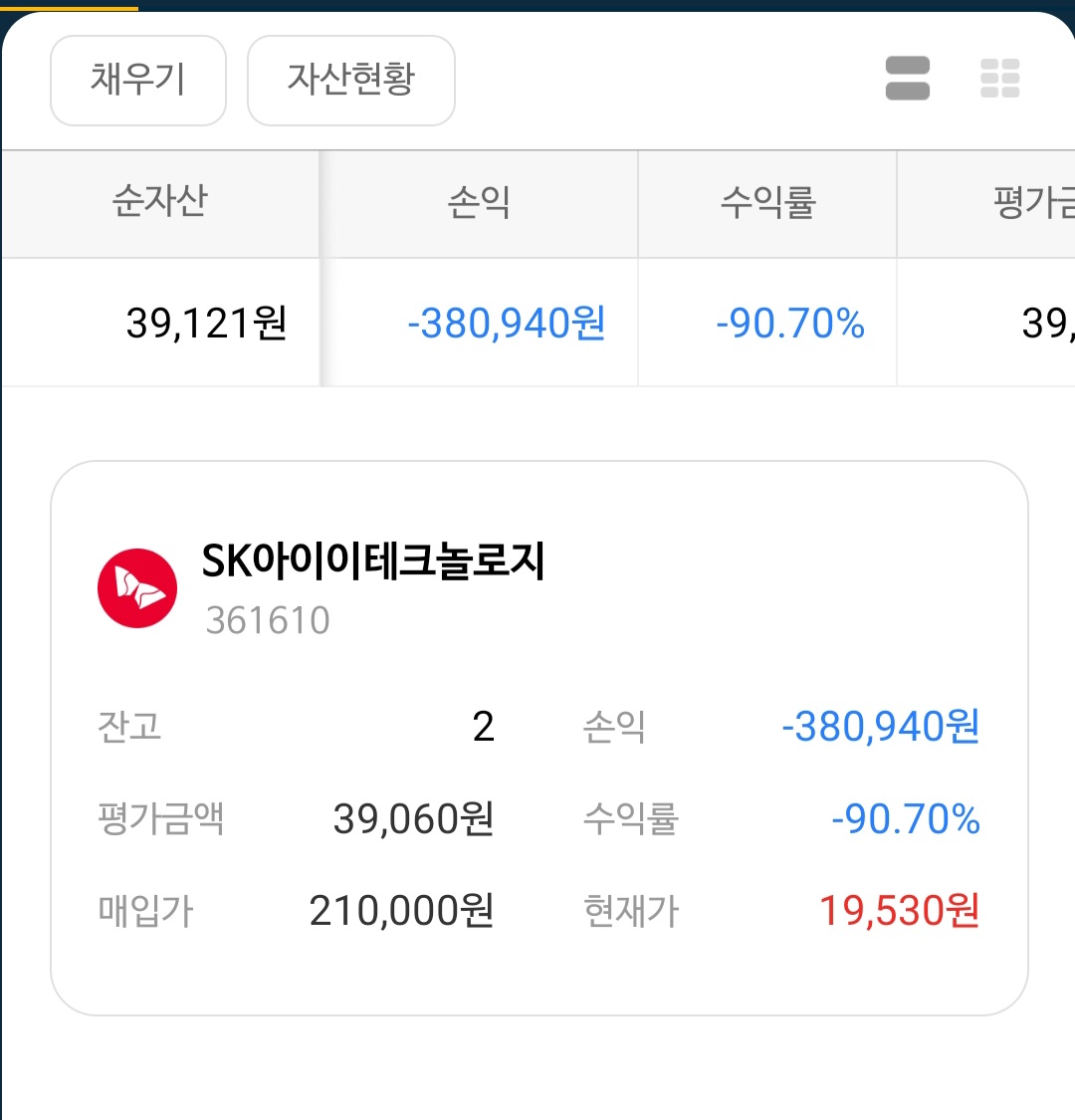
Task: Tap the 잔고 quantity value 2
Action: [x=484, y=727]
